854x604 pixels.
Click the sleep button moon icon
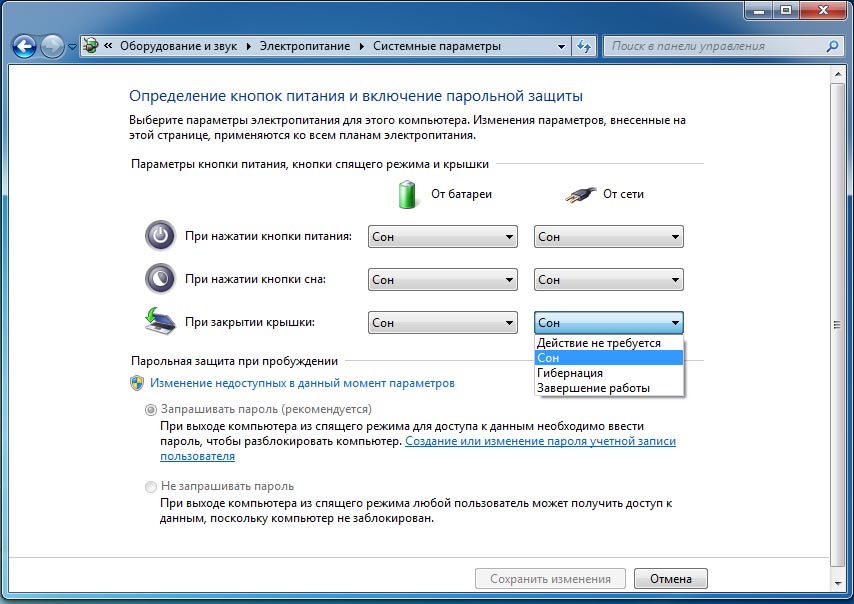pyautogui.click(x=159, y=279)
